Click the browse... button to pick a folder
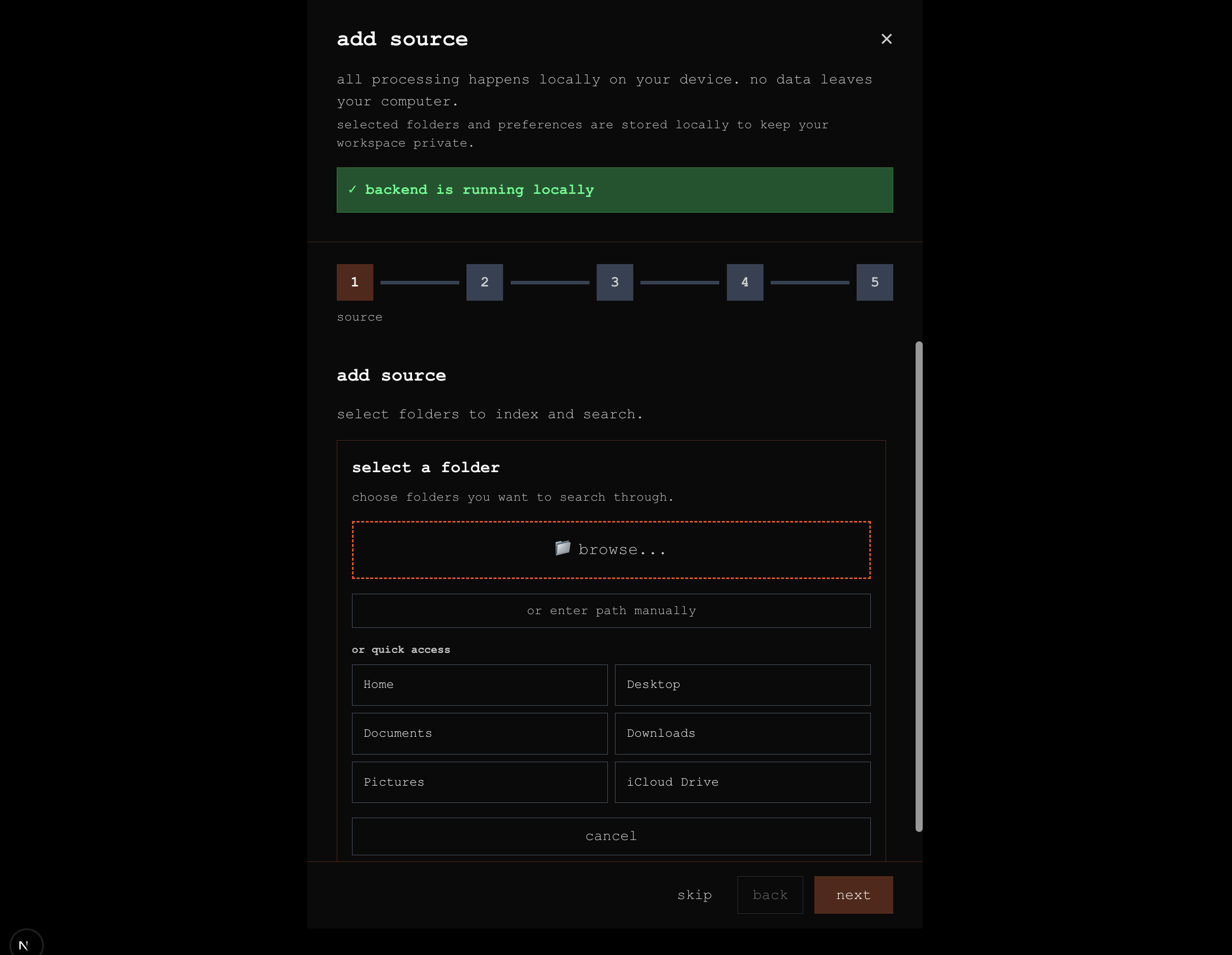The height and width of the screenshot is (955, 1232). 611,549
